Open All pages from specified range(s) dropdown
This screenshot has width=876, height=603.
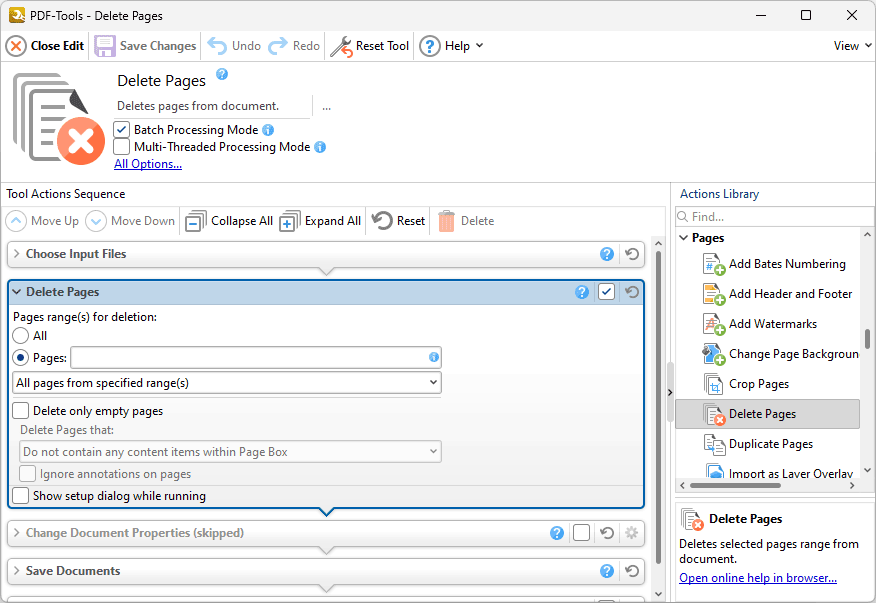tap(227, 383)
